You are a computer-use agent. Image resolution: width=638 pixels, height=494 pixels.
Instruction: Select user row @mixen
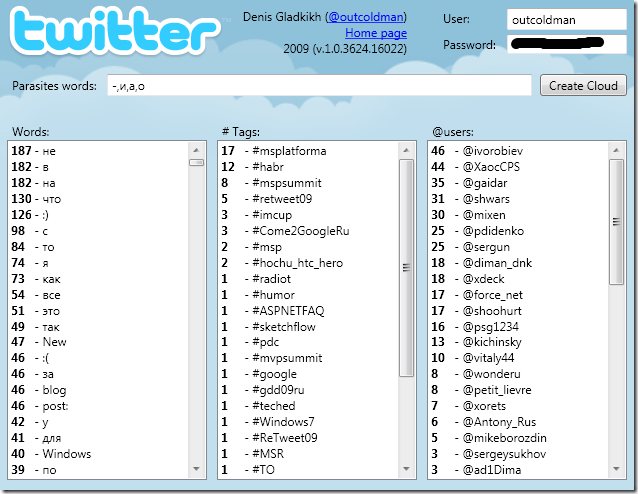pos(518,215)
